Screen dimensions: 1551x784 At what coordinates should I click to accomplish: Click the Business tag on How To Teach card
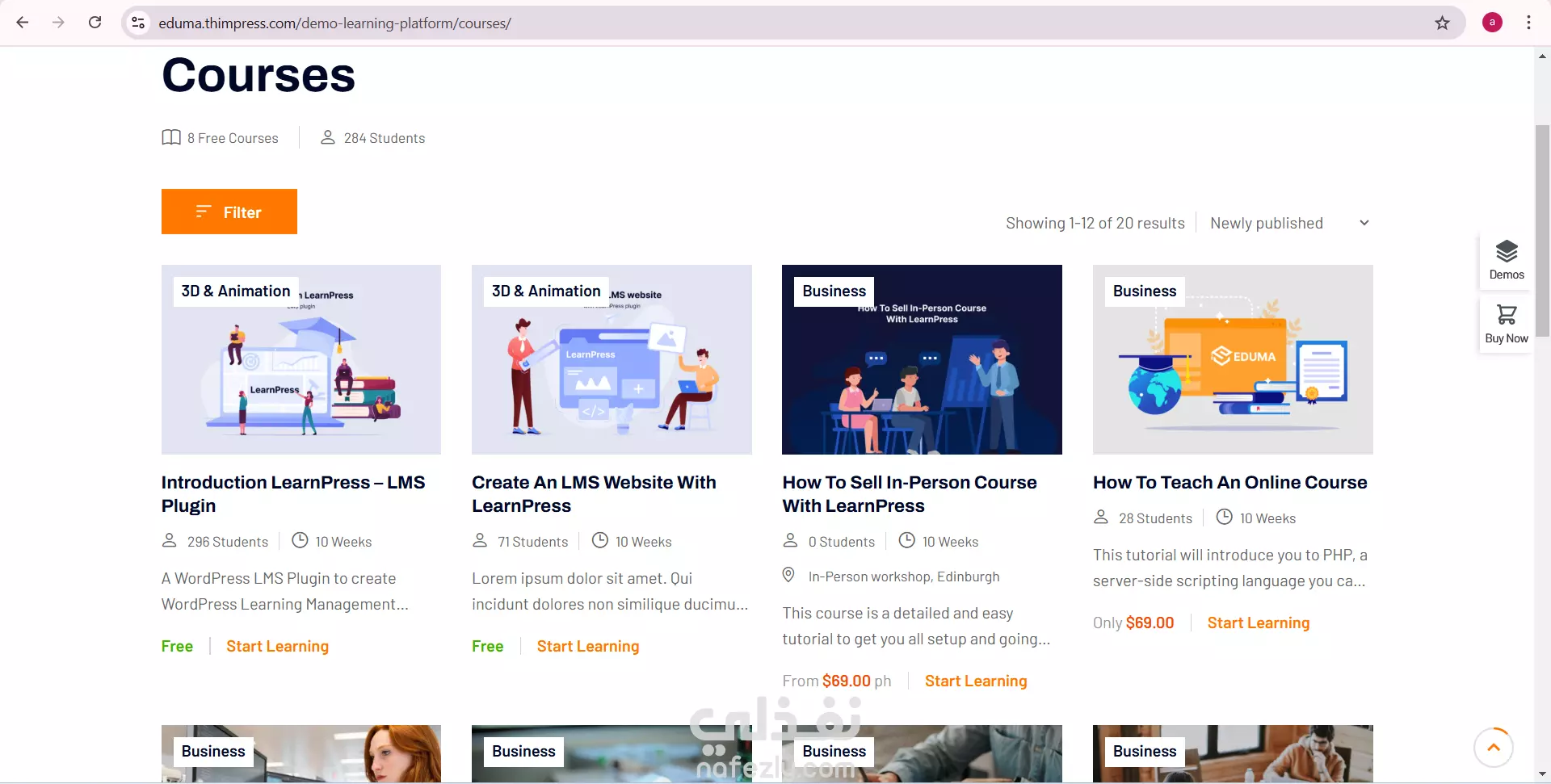1145,291
